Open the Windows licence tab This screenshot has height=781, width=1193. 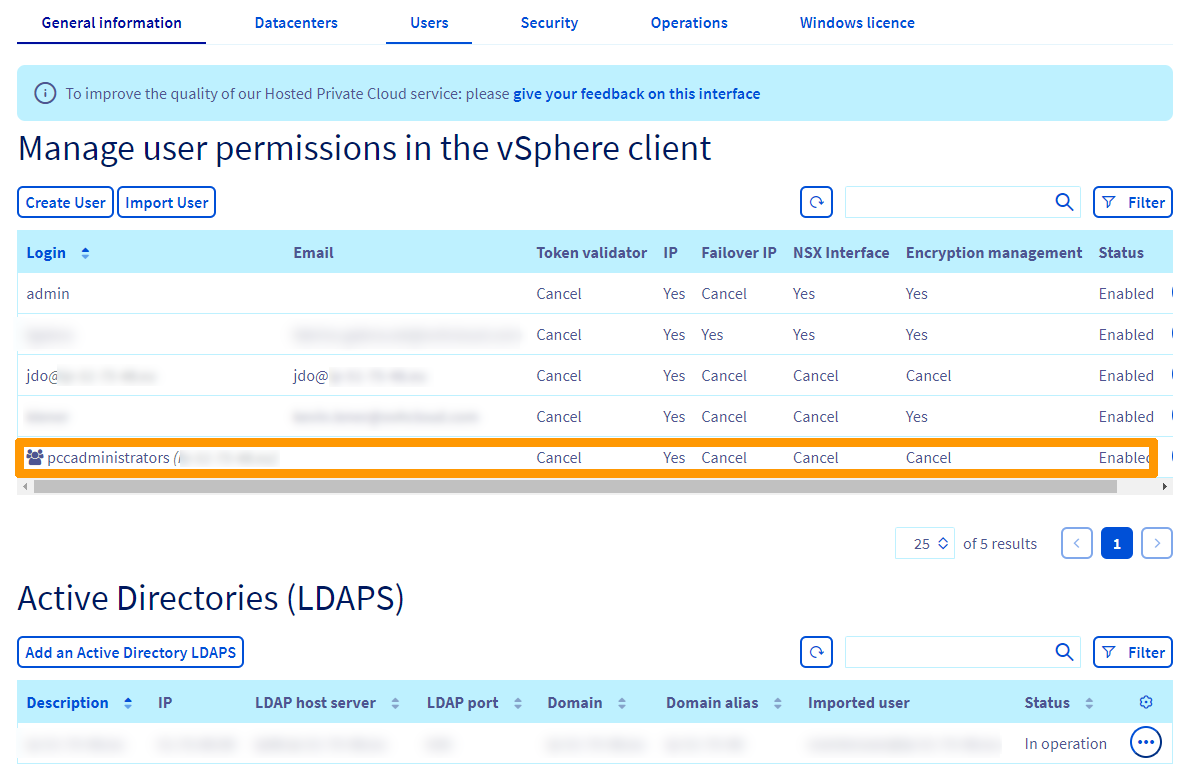tap(857, 23)
